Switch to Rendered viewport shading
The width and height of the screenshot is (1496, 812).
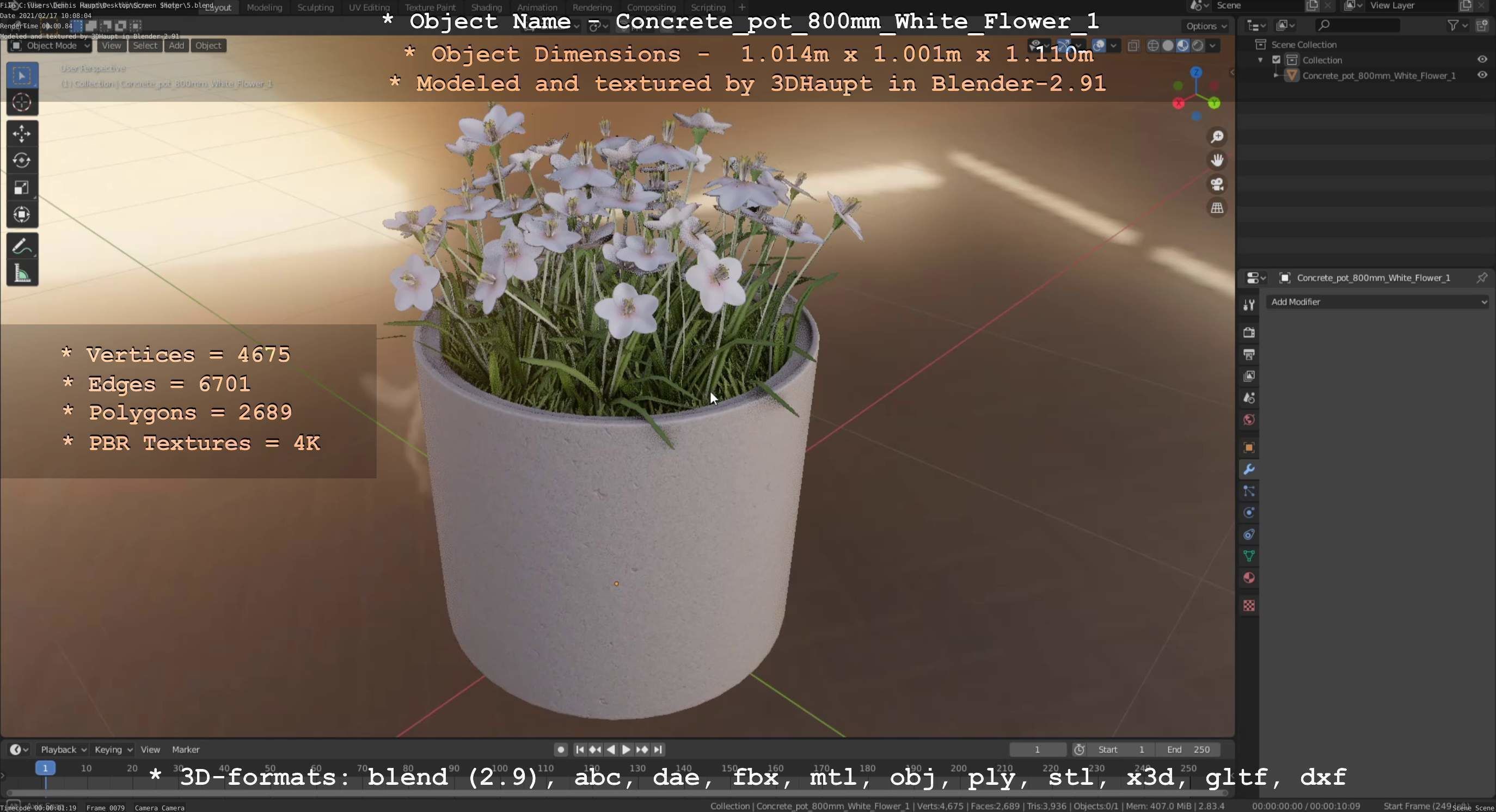1197,45
